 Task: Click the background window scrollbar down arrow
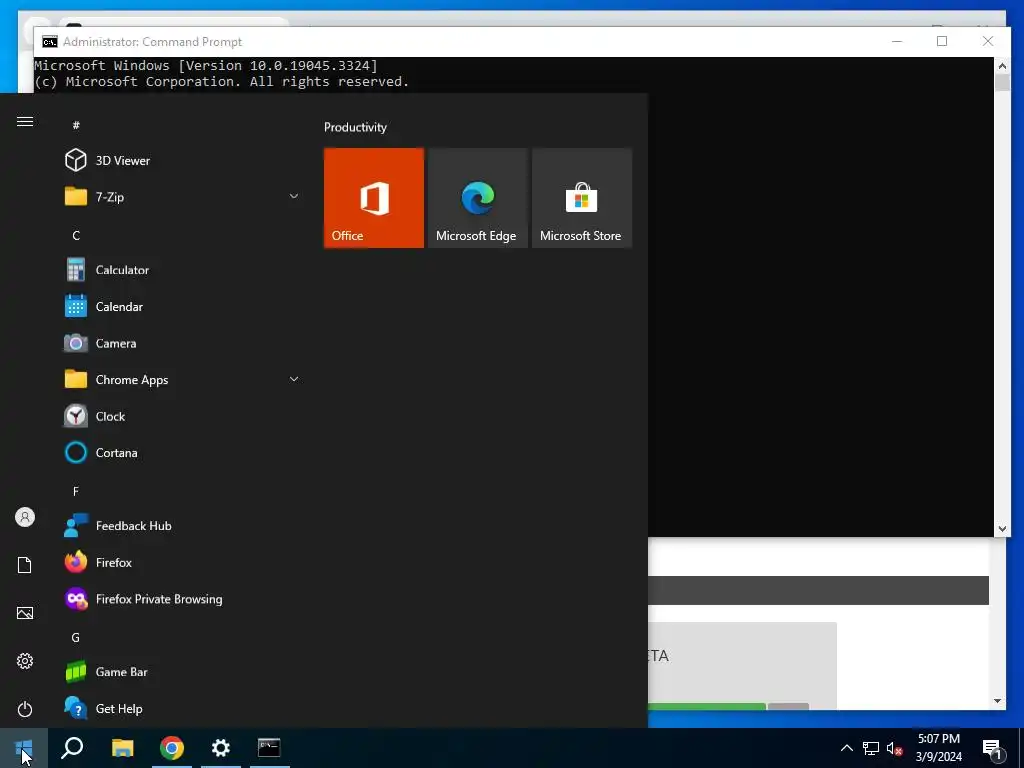997,701
